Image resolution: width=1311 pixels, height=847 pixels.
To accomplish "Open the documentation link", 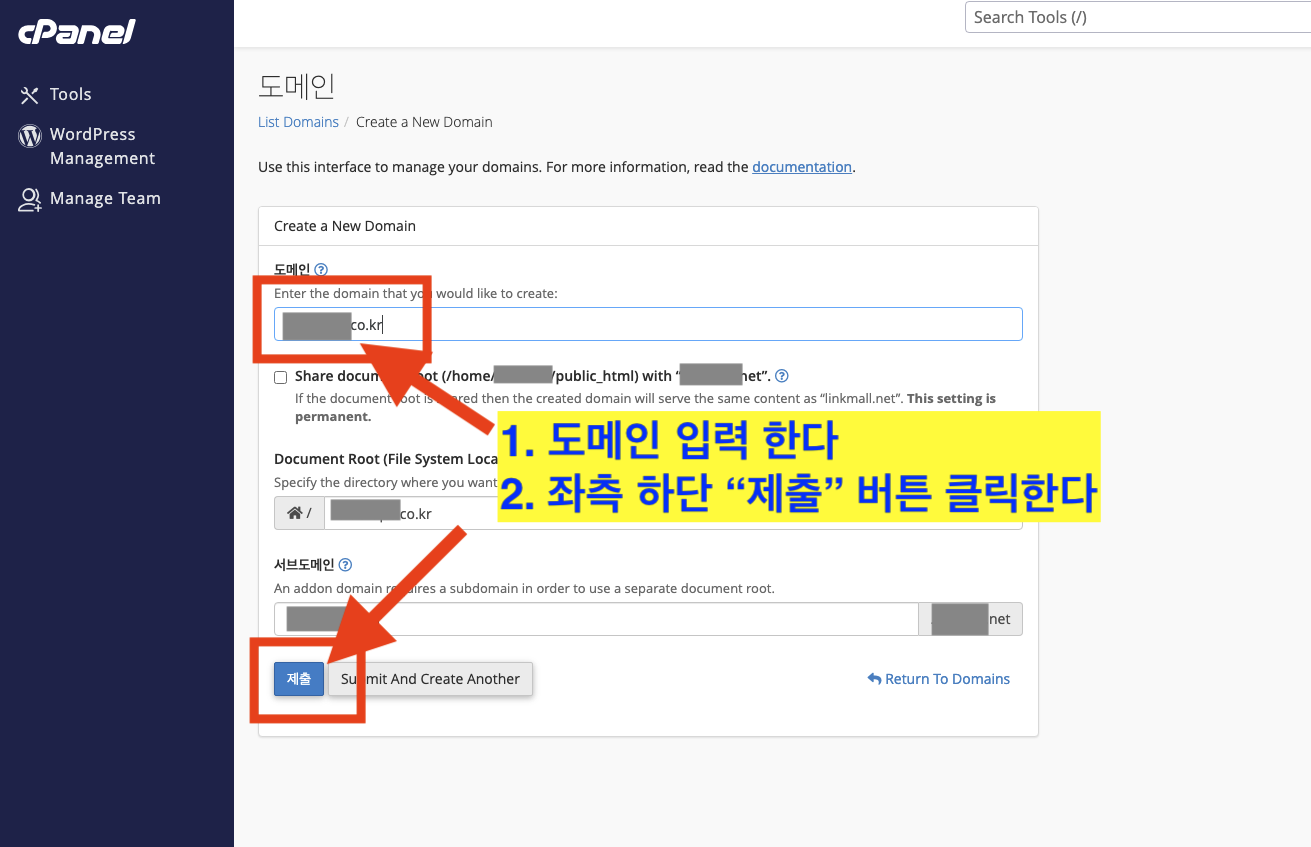I will coord(801,167).
